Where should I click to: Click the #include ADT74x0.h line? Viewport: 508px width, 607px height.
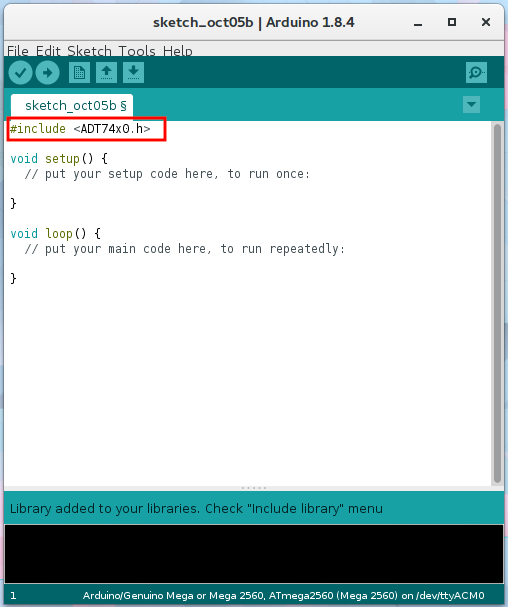tap(80, 129)
